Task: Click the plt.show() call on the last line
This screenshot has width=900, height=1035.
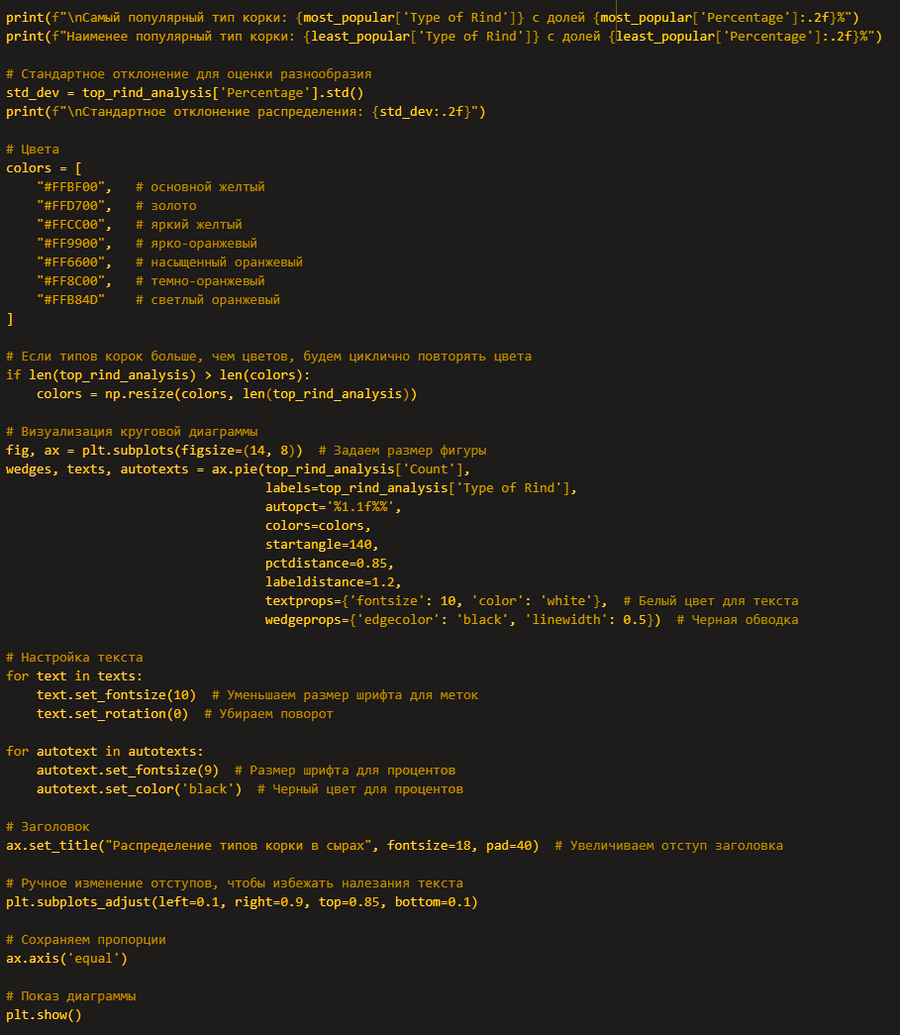Action: tap(44, 1015)
